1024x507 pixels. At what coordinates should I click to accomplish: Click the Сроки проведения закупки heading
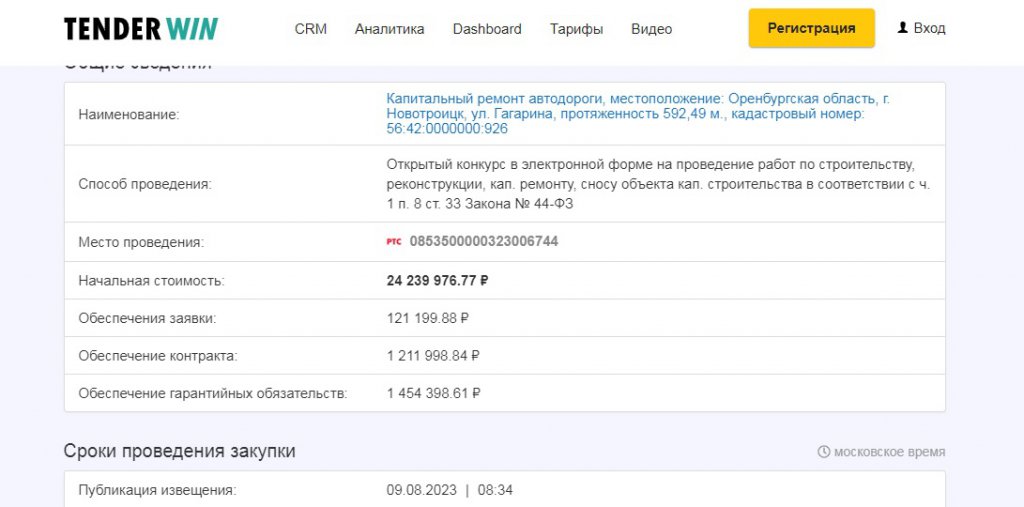179,451
